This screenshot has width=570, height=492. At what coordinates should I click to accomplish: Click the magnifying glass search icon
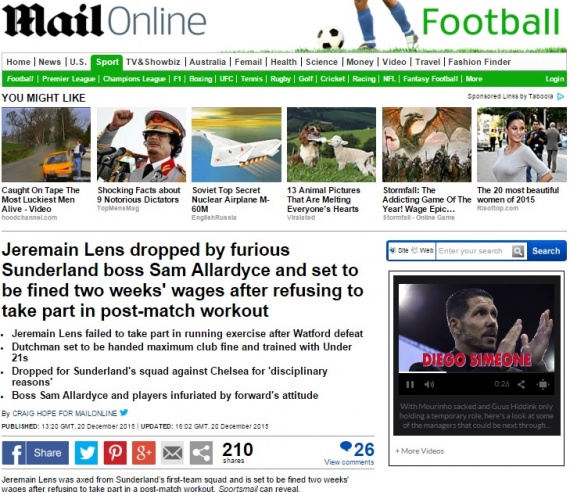pos(518,251)
